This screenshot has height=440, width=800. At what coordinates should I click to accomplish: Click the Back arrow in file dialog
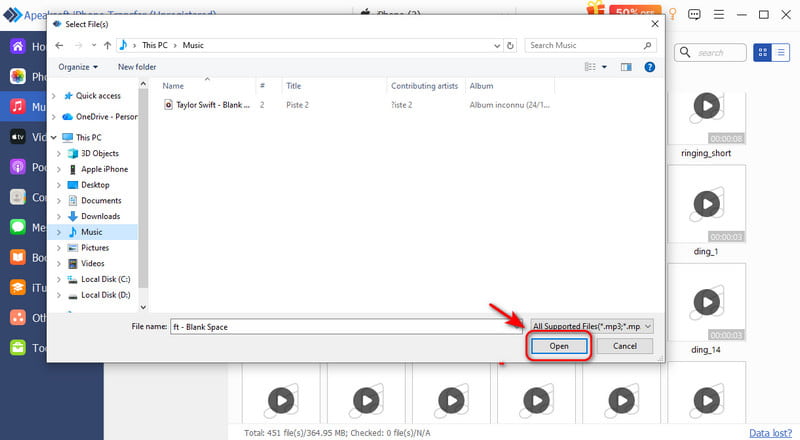point(59,45)
